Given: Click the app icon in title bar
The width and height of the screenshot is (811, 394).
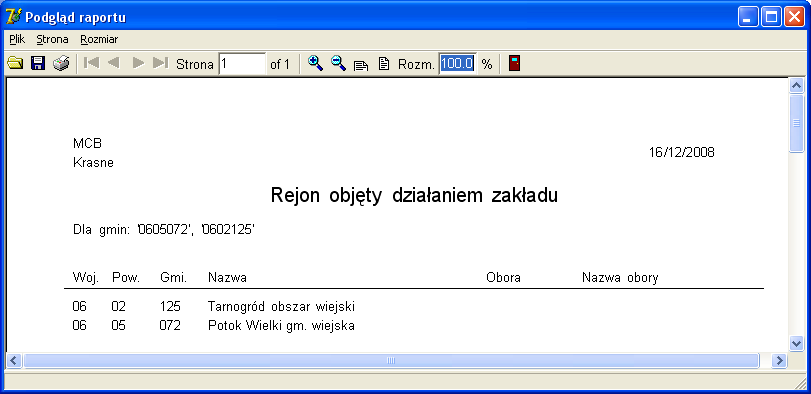Looking at the screenshot, I should click(x=13, y=16).
